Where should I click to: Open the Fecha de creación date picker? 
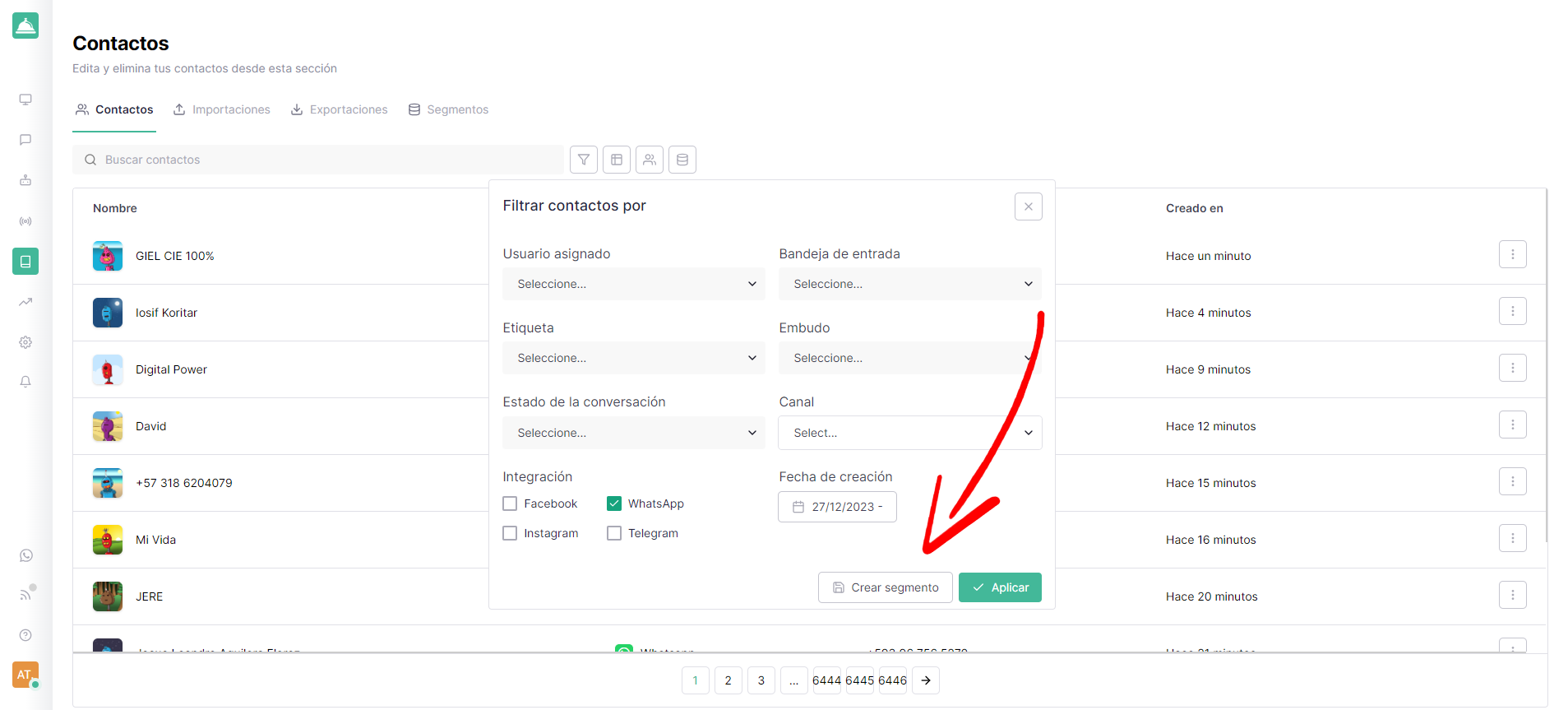click(x=837, y=507)
